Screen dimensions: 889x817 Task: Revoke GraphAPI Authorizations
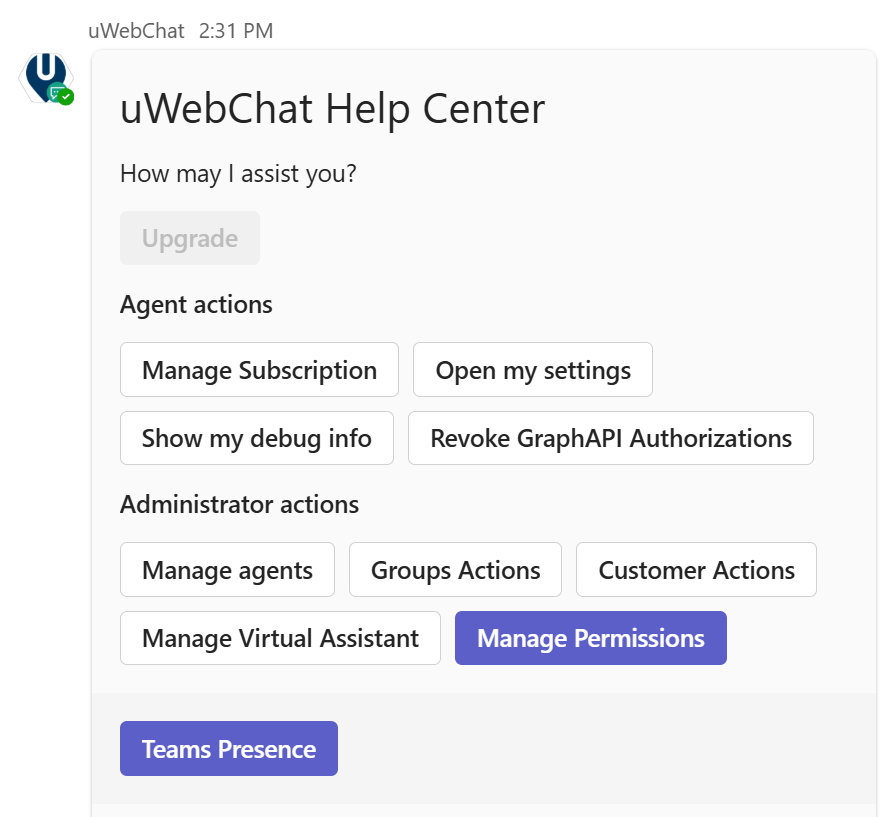pos(610,438)
